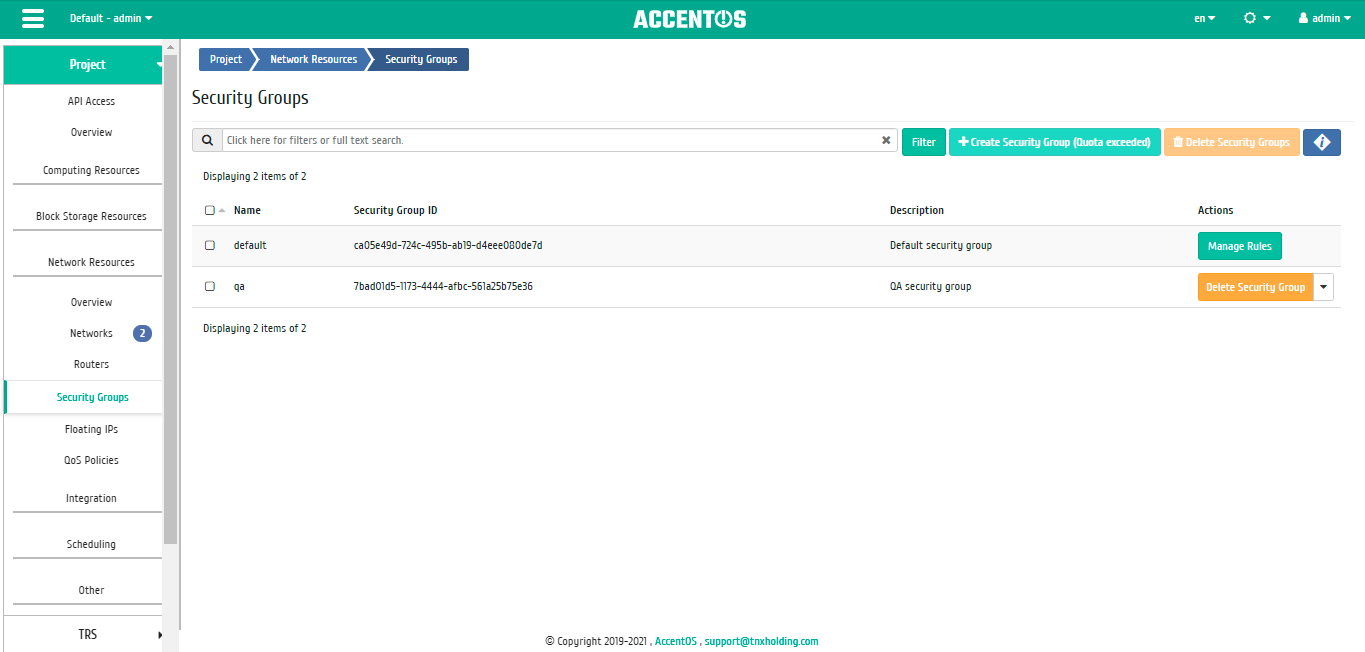Open QoS Policies in sidebar
The width and height of the screenshot is (1365, 652).
91,460
